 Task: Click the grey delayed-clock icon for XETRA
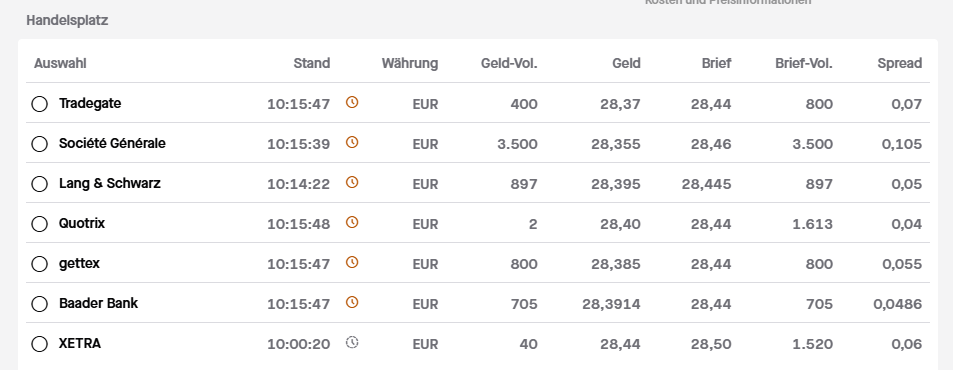(x=352, y=343)
